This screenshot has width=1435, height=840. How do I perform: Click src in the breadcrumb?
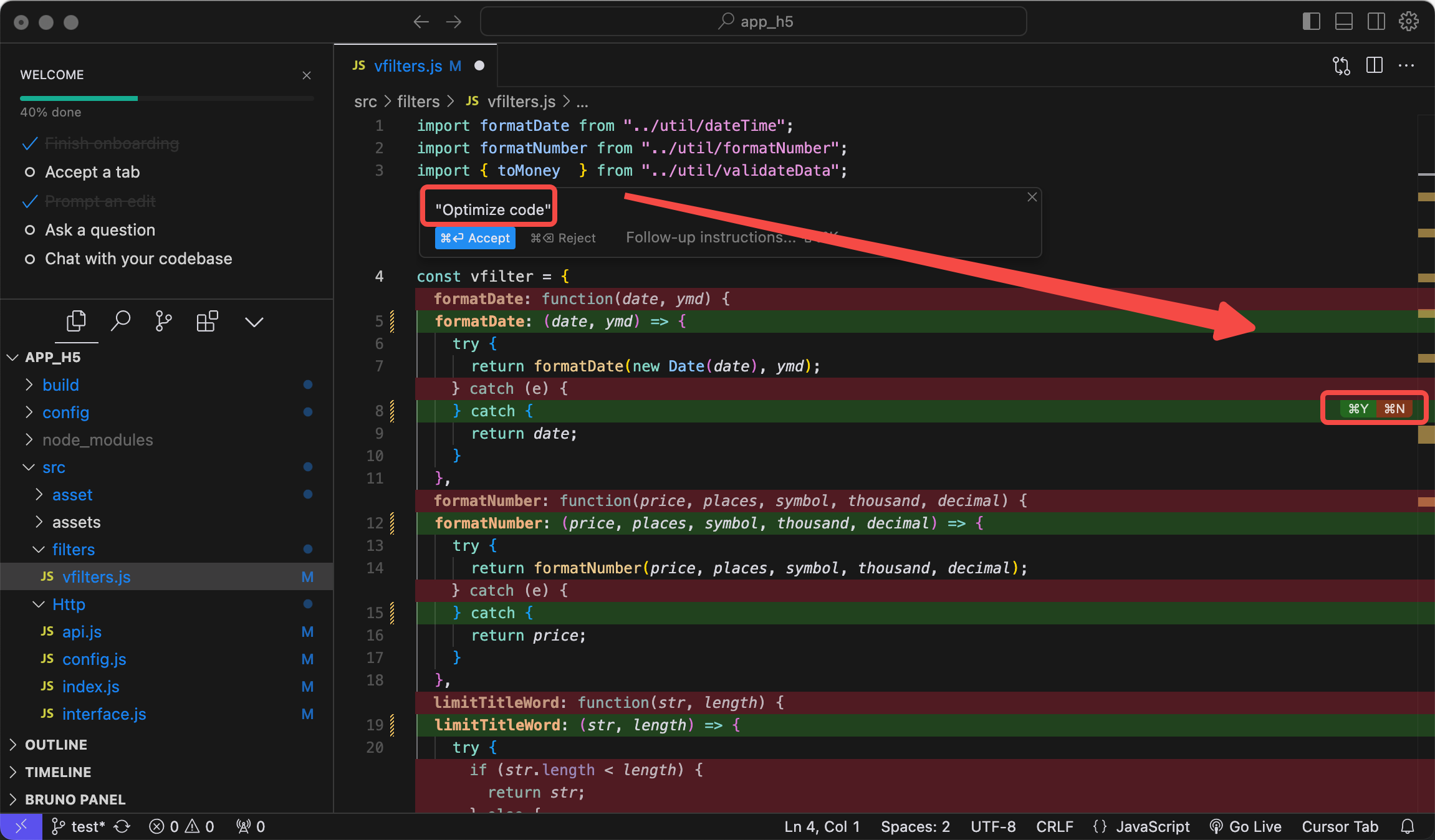pyautogui.click(x=365, y=102)
